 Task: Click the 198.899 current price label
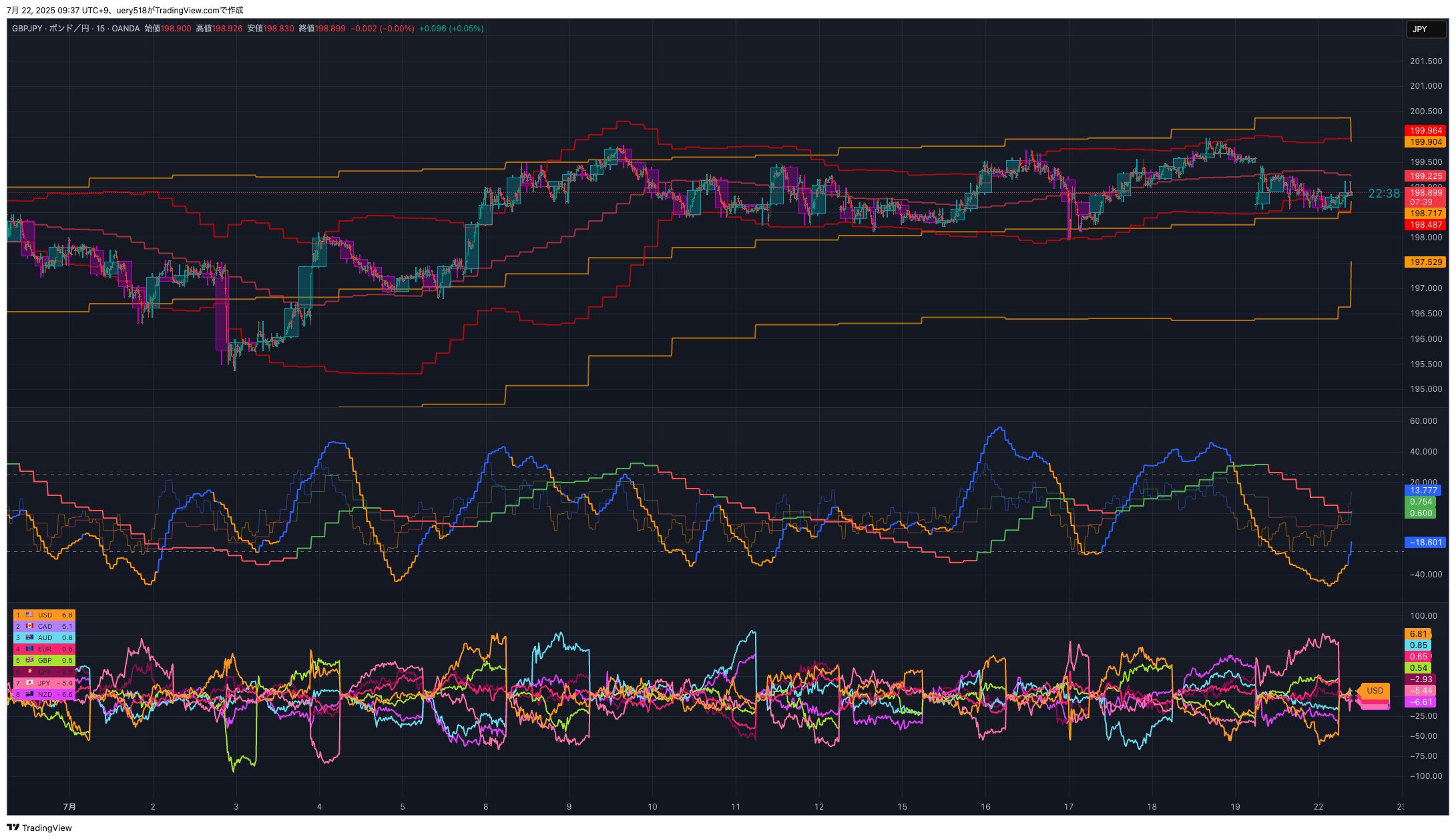click(x=1425, y=193)
